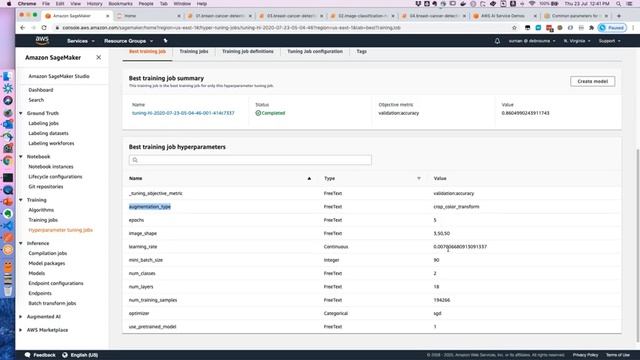Click the extensions puzzle icon in Chrome toolbar

(591, 28)
